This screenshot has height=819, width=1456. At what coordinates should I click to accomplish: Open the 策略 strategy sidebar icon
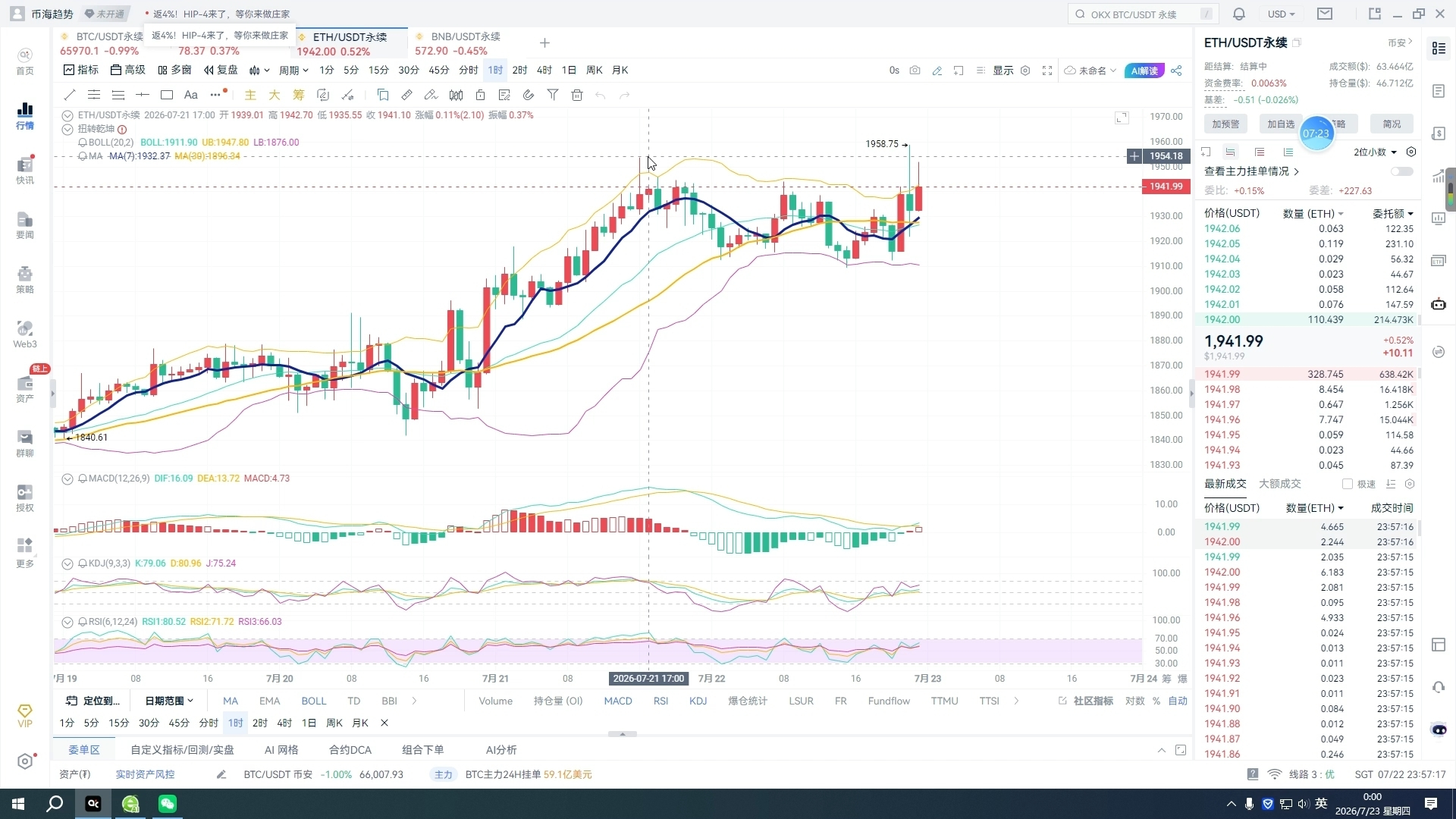point(25,279)
